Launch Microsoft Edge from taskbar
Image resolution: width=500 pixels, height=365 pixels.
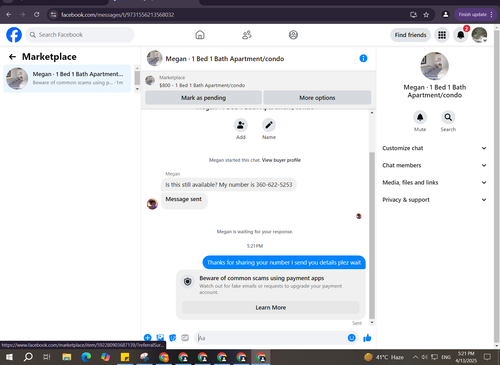(86, 357)
